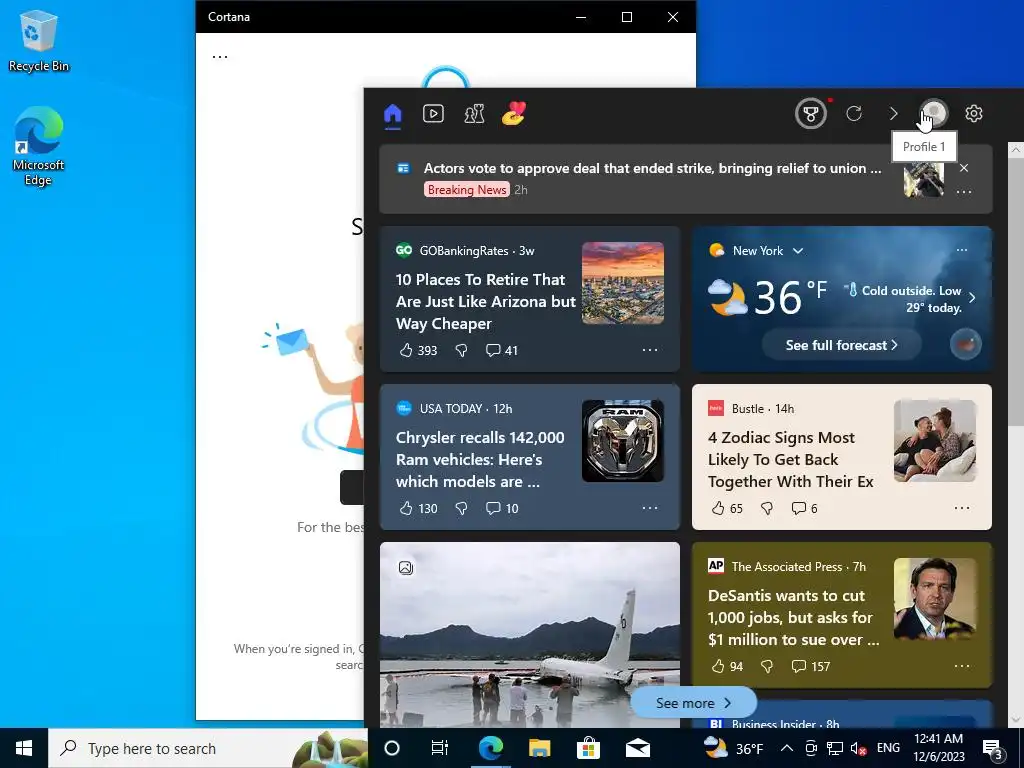Open the Play games tab with chess icon

[x=474, y=114]
